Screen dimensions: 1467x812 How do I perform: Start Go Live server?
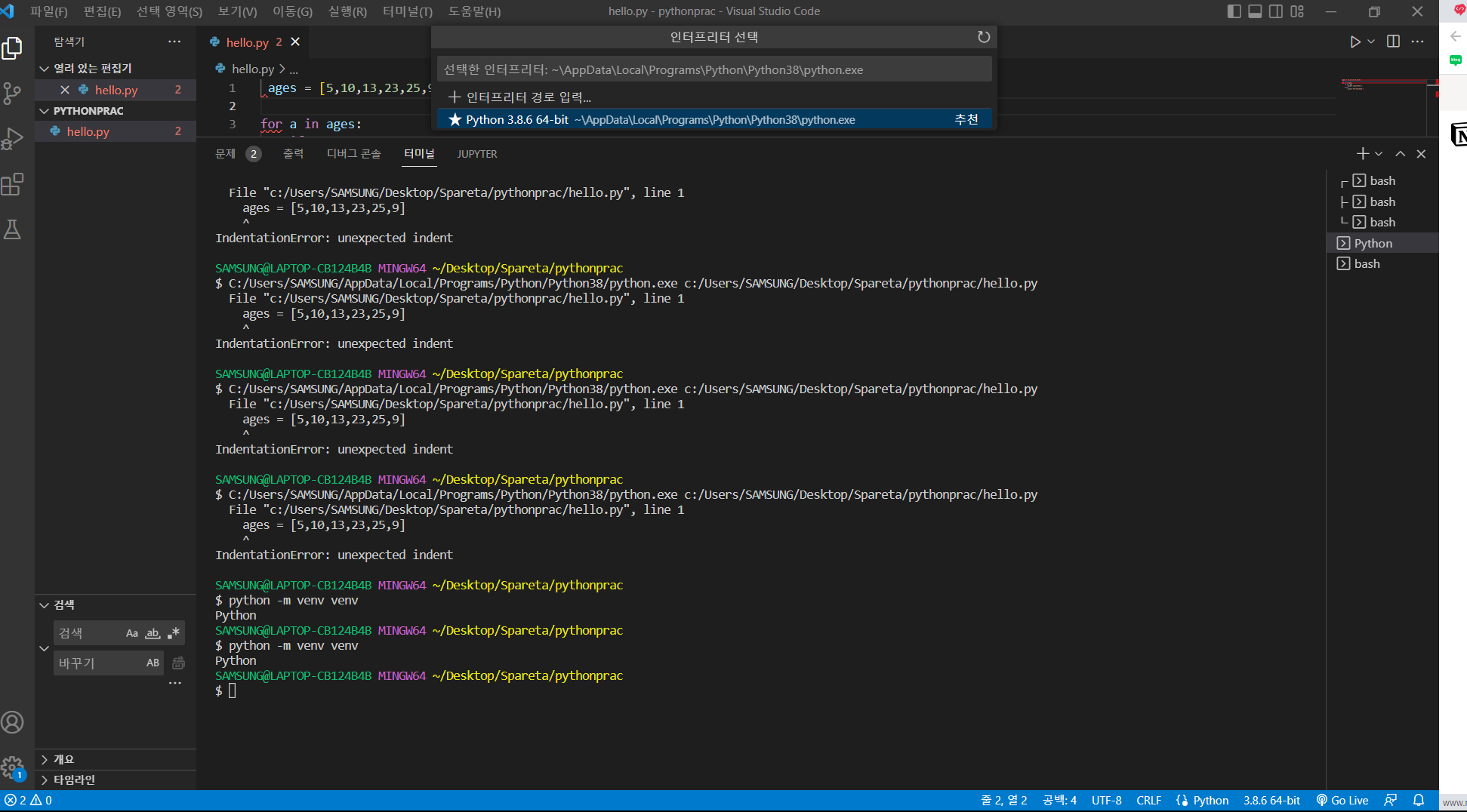click(x=1342, y=801)
